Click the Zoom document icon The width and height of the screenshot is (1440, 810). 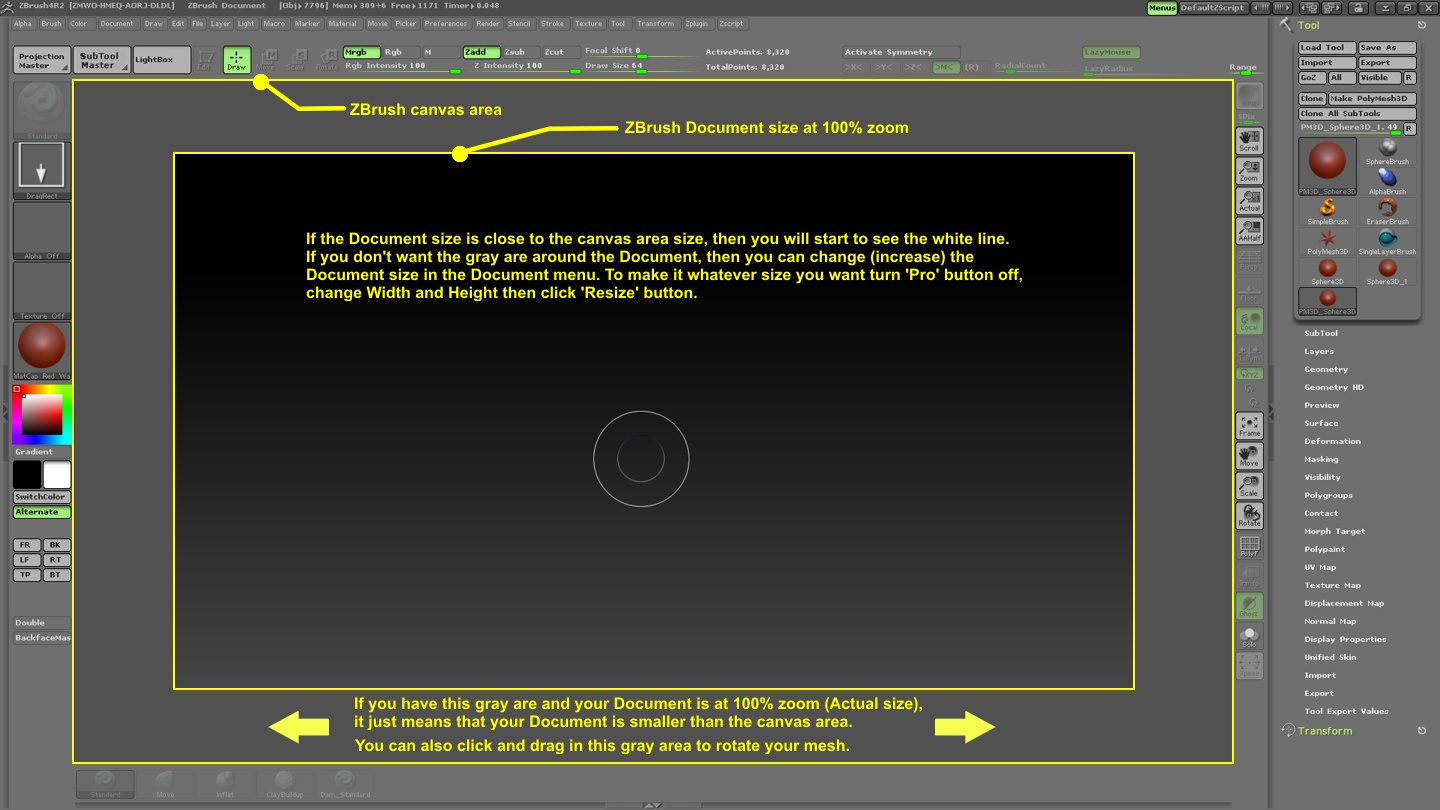pos(1250,171)
